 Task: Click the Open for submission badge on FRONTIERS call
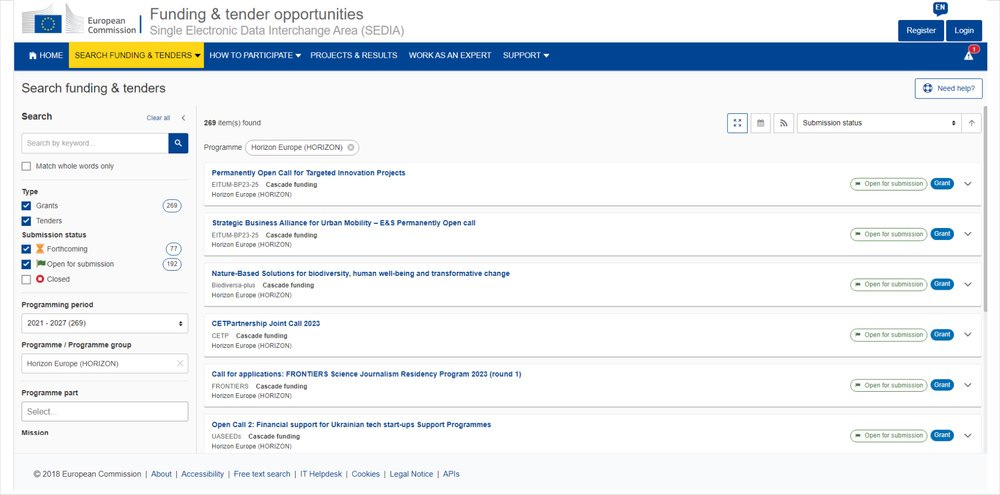point(888,385)
